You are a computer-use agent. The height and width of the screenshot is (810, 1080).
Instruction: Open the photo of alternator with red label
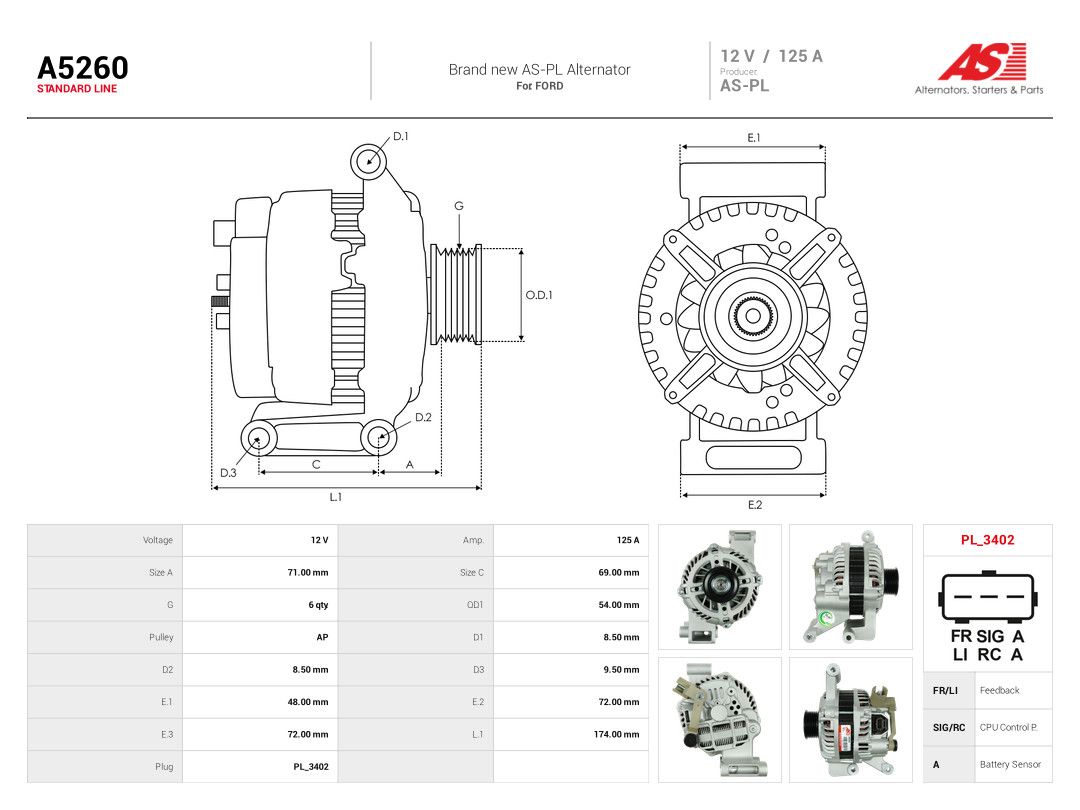coord(851,720)
